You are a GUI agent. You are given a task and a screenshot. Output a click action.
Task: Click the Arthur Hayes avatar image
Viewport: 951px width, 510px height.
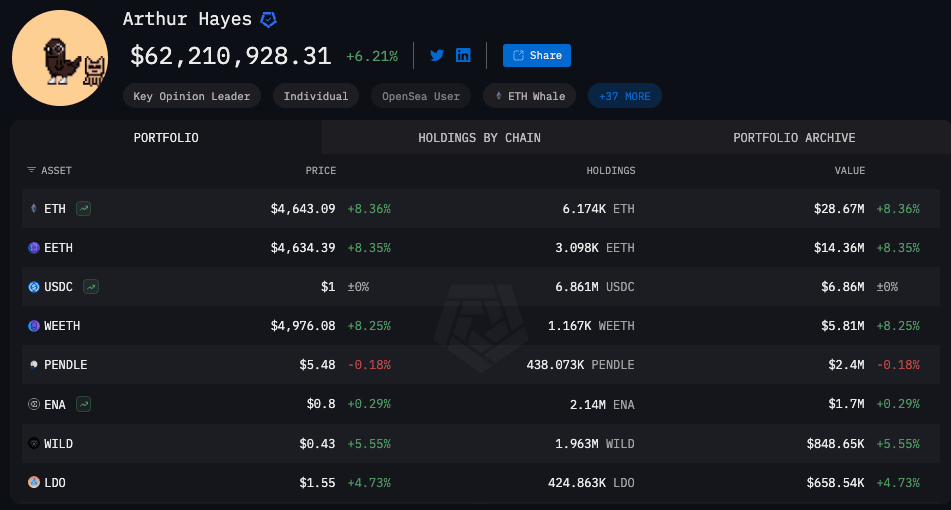60,58
